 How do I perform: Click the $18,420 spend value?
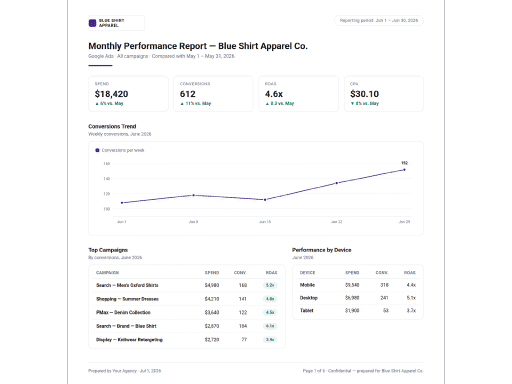(111, 94)
